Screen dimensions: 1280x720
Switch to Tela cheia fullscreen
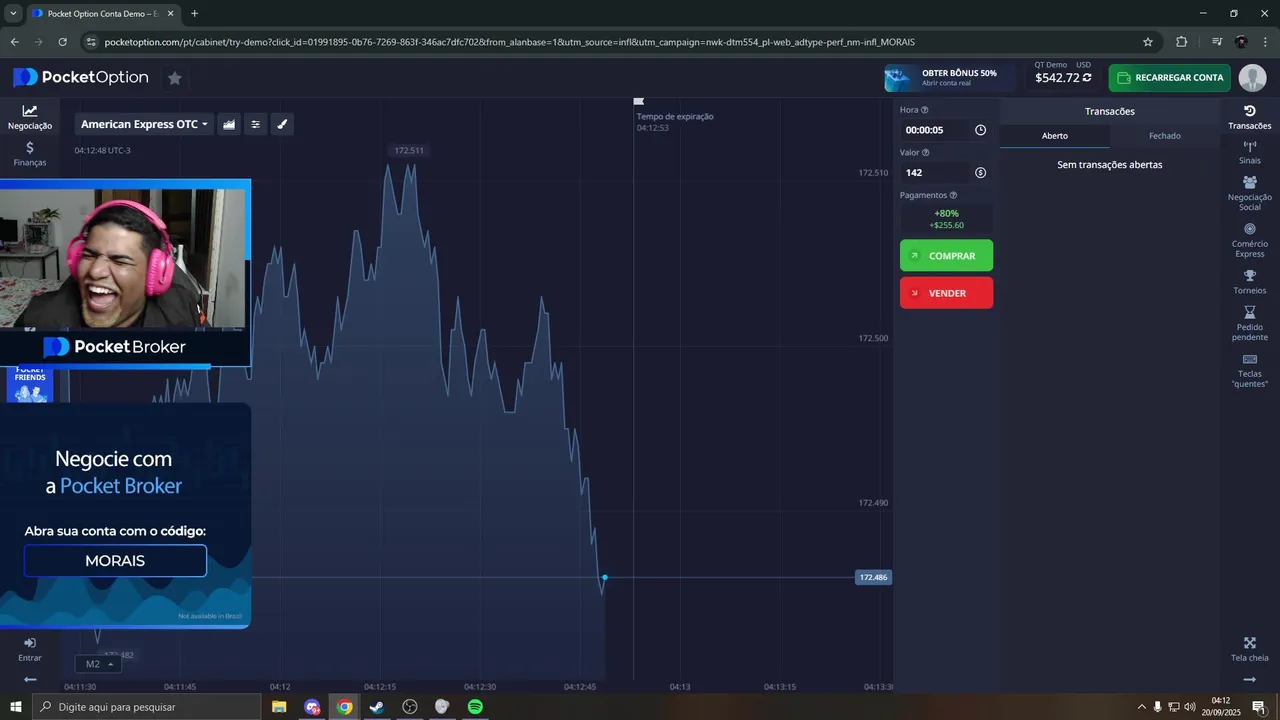click(x=1249, y=650)
